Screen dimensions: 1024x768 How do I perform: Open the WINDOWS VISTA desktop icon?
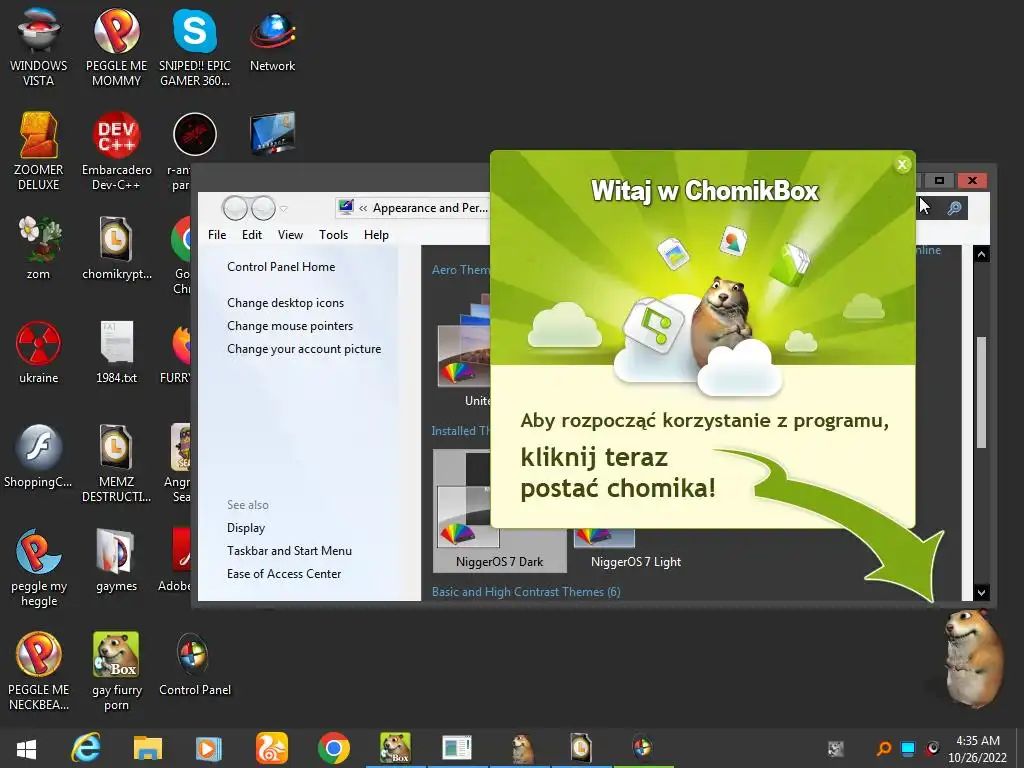click(x=39, y=47)
